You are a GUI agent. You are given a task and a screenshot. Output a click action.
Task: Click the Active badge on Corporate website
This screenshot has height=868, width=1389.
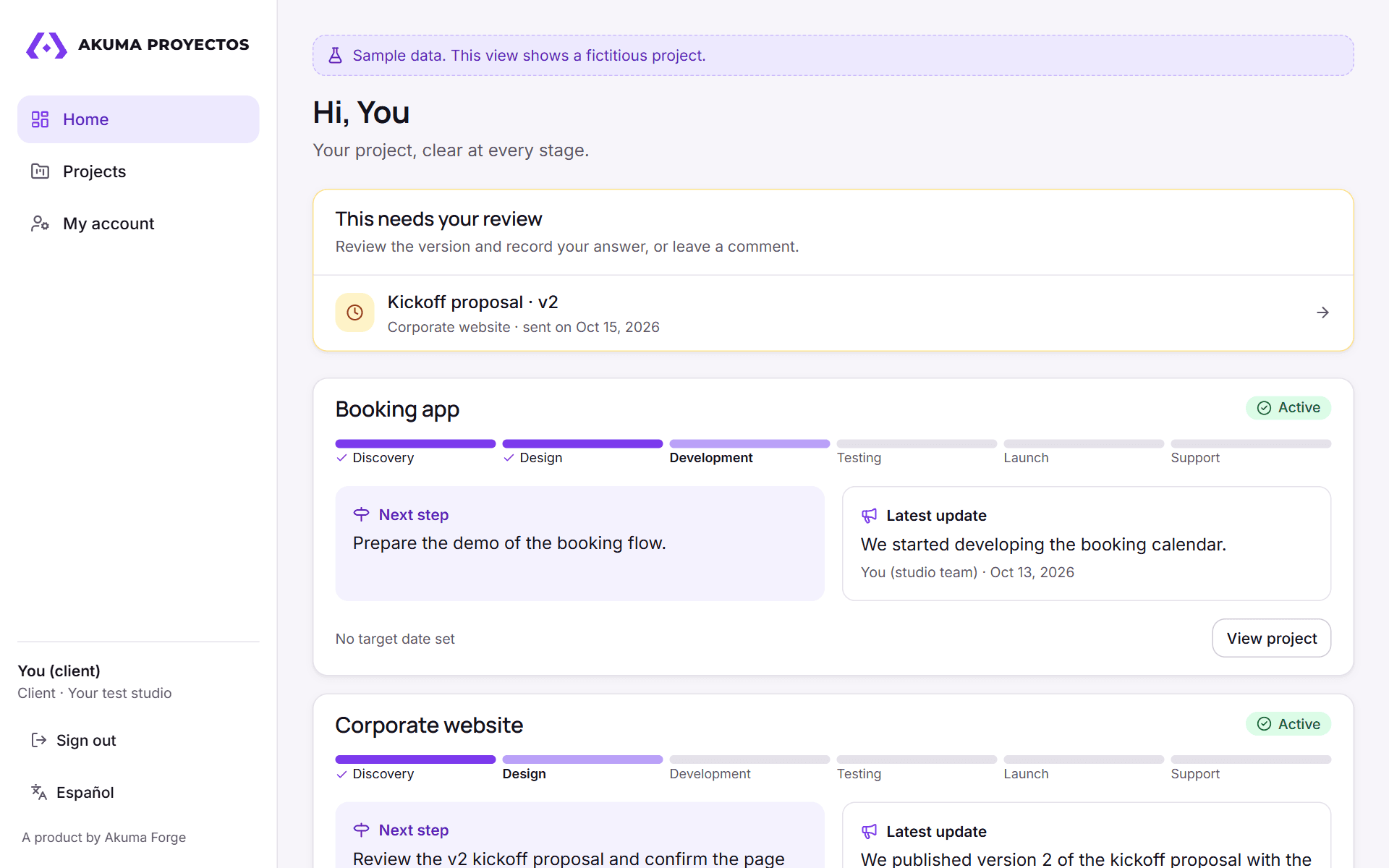pyautogui.click(x=1288, y=724)
